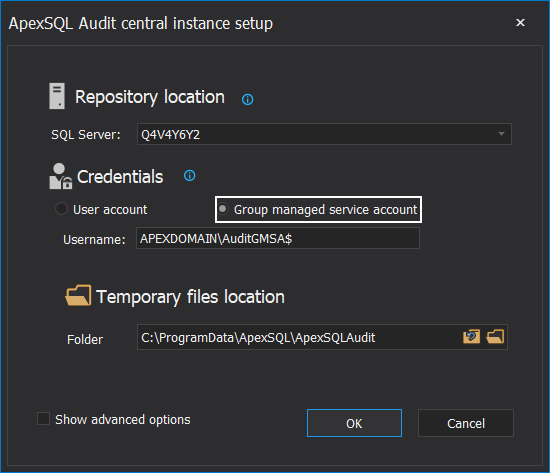Screen dimensions: 550x473
Task: Reset folder path to default icon
Action: click(x=471, y=337)
